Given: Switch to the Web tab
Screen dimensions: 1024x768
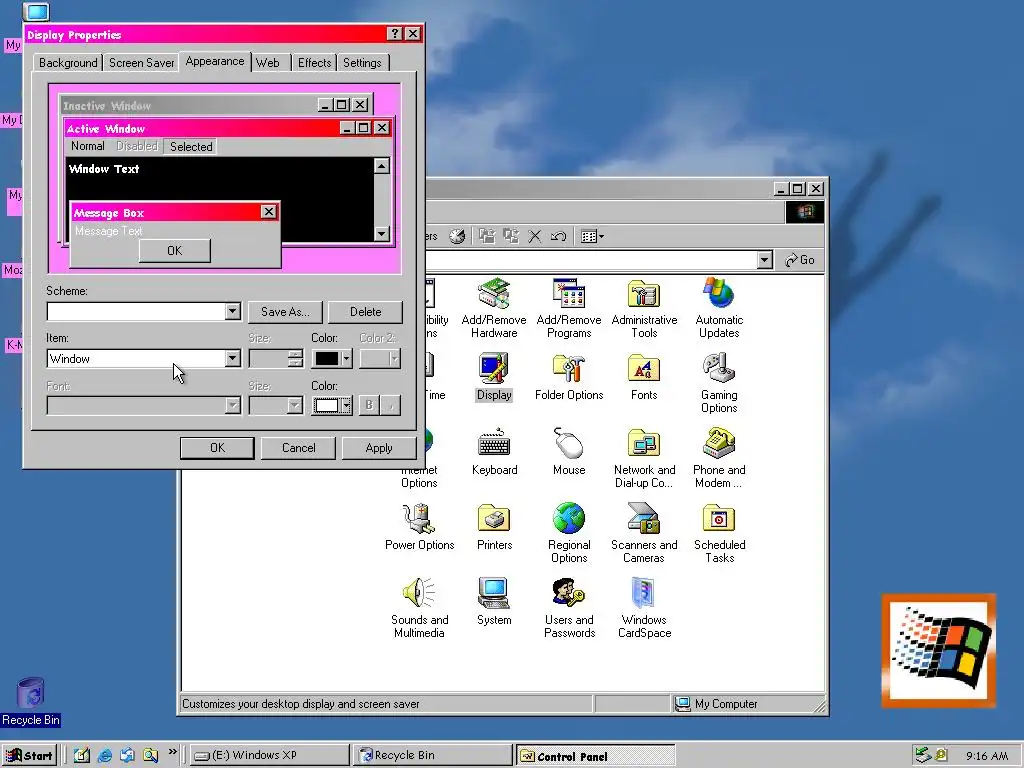Looking at the screenshot, I should click(268, 63).
